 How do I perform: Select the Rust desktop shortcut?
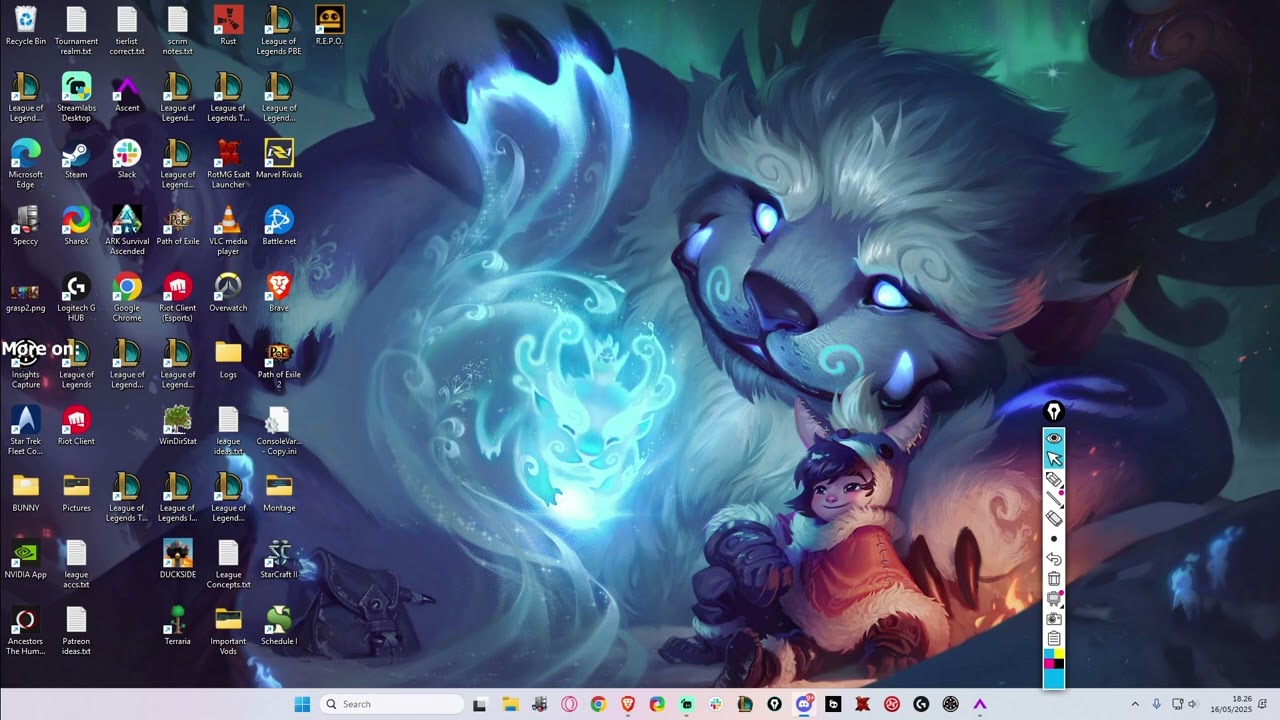coord(228,26)
